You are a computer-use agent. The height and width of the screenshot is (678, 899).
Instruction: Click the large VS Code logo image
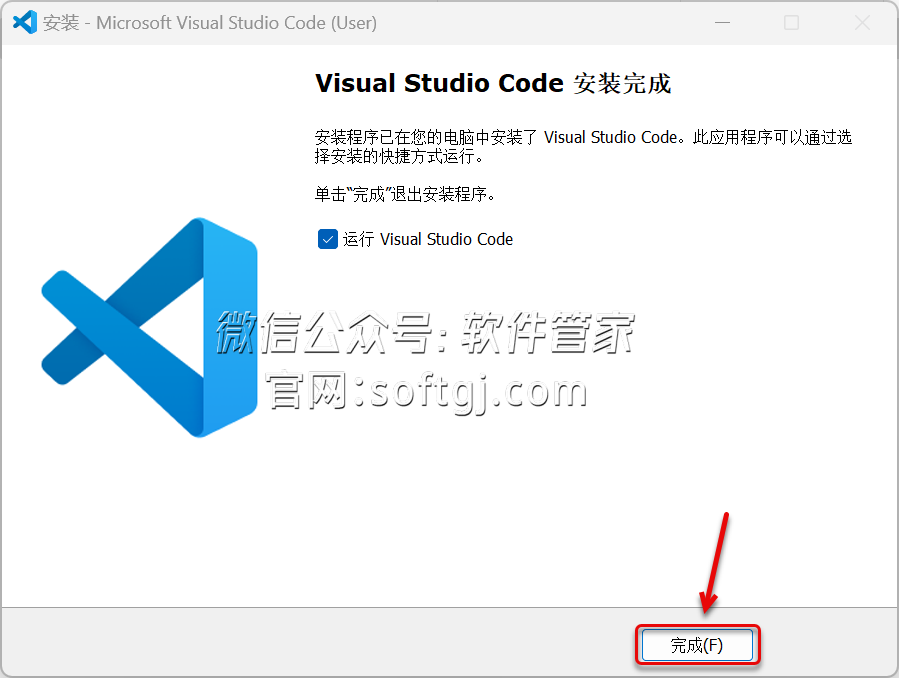pyautogui.click(x=150, y=327)
